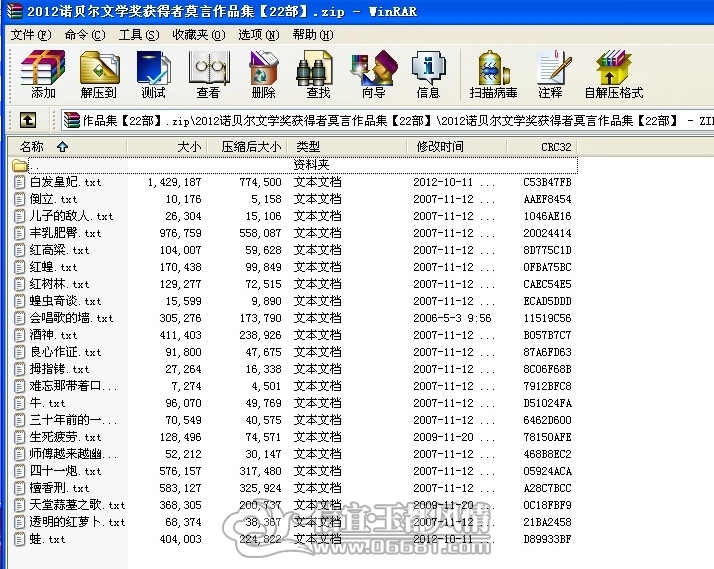Viewport: 714px width, 569px height.
Task: Sort by the 名称 column header
Action: [67, 147]
